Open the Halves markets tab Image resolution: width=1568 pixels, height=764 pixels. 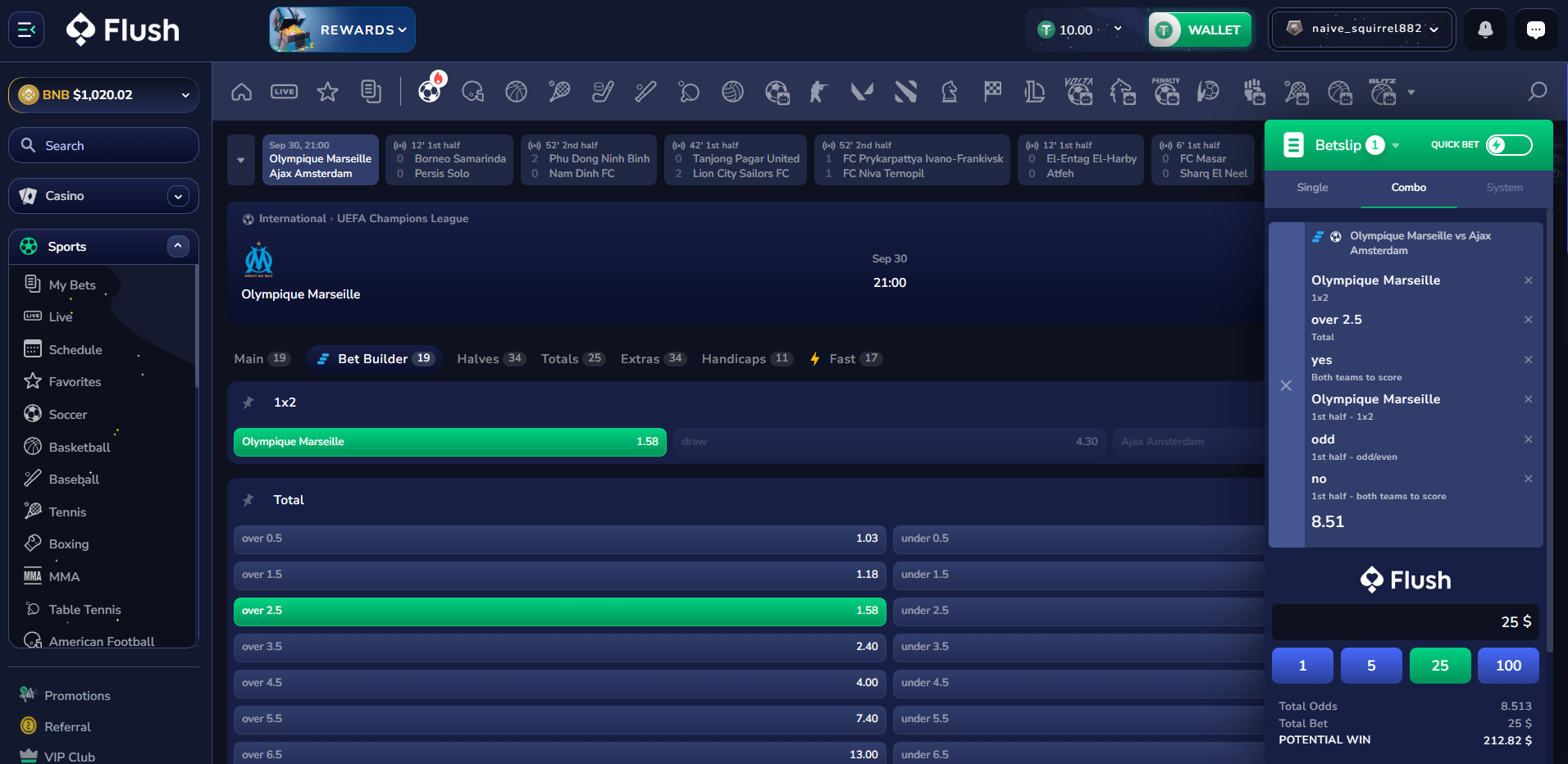(491, 359)
